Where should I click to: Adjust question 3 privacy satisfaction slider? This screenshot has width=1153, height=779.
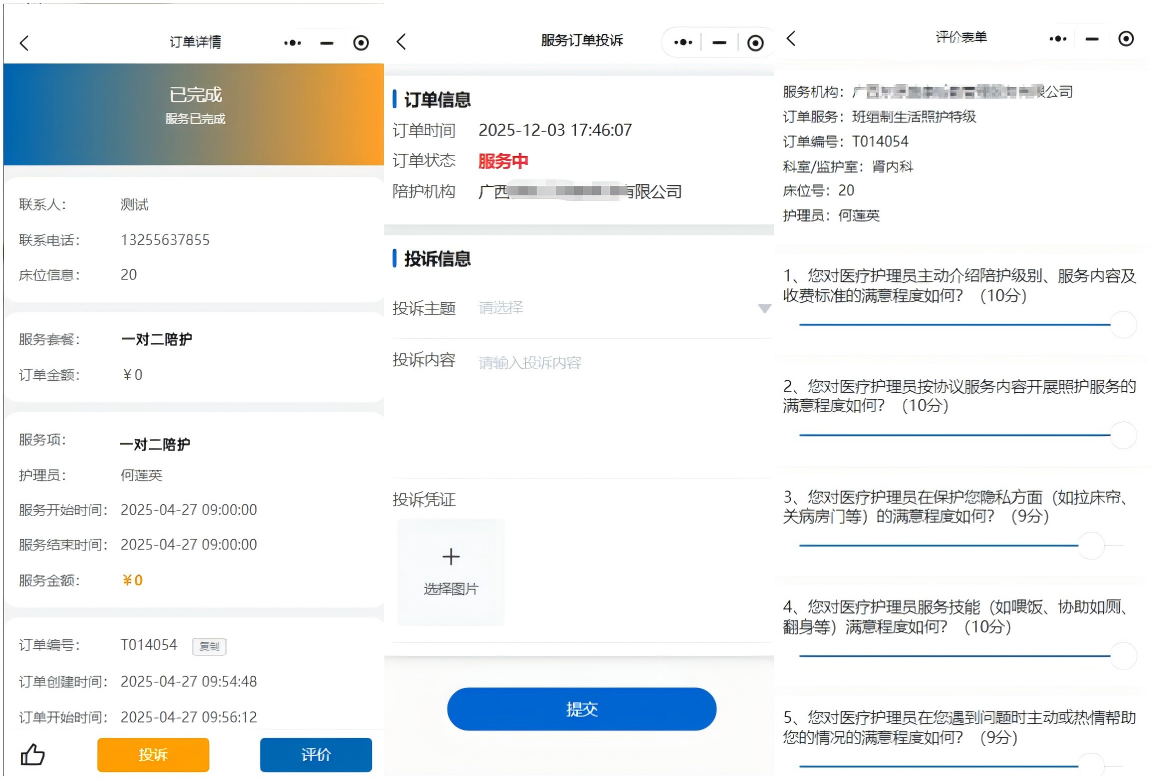coord(1091,545)
